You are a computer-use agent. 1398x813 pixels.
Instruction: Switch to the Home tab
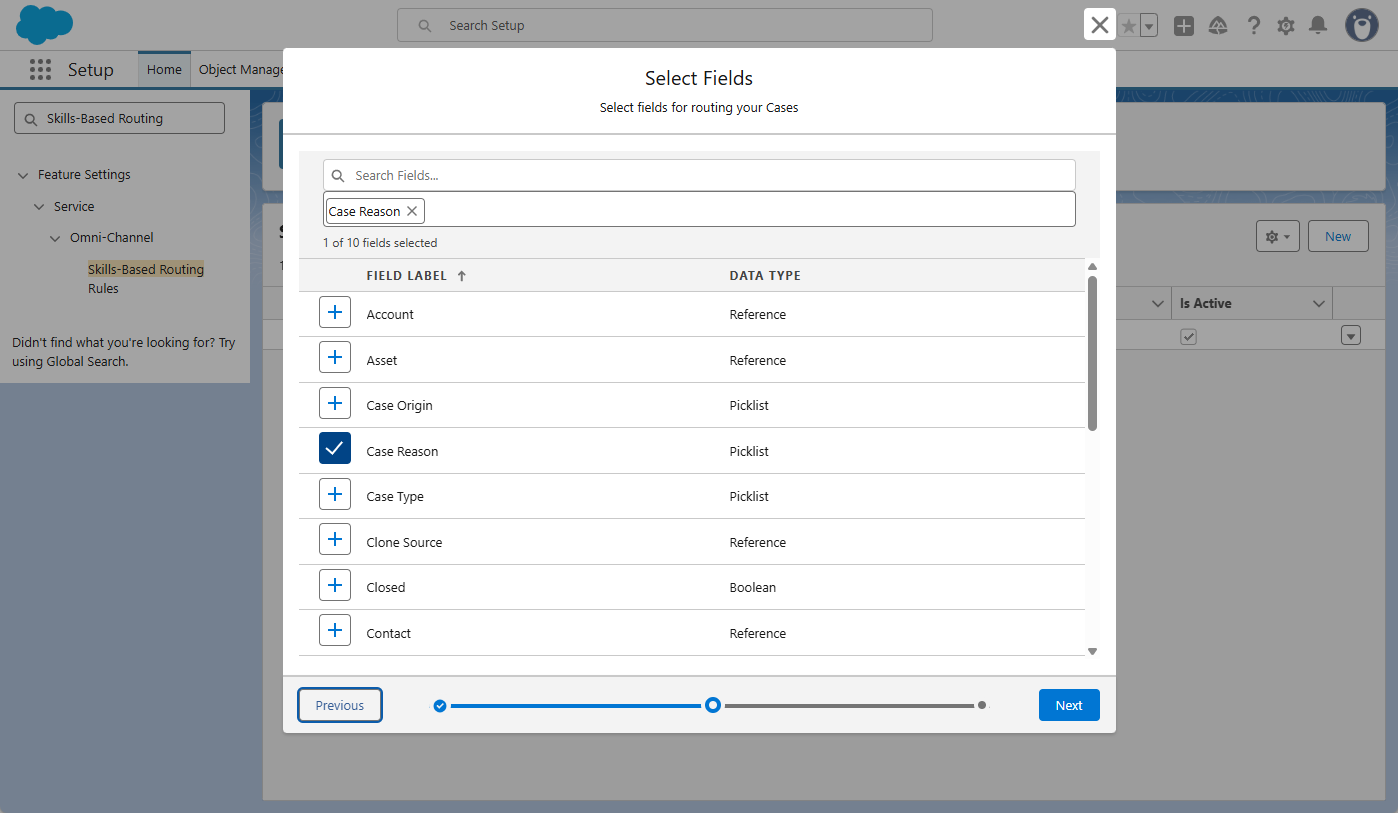tap(164, 70)
